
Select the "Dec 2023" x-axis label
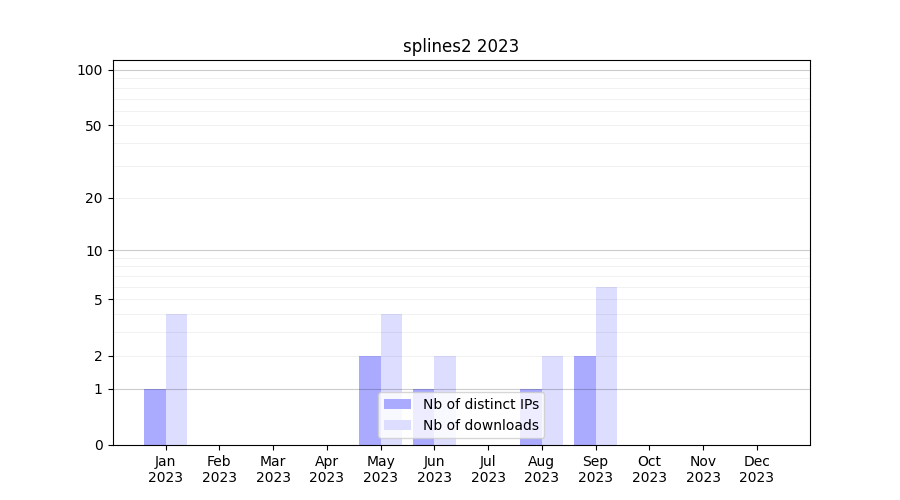(x=756, y=469)
